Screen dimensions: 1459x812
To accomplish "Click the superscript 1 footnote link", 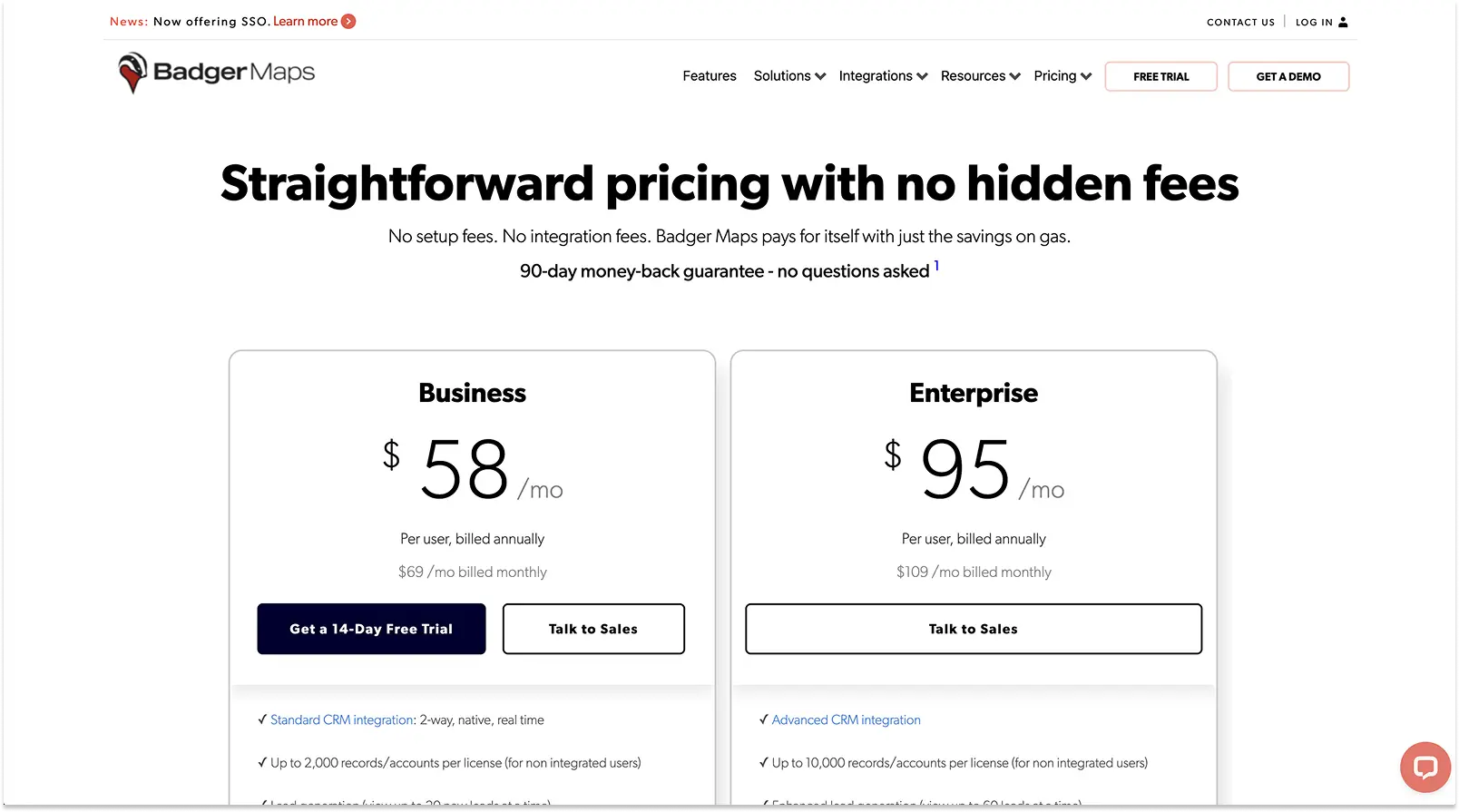I will (x=936, y=264).
